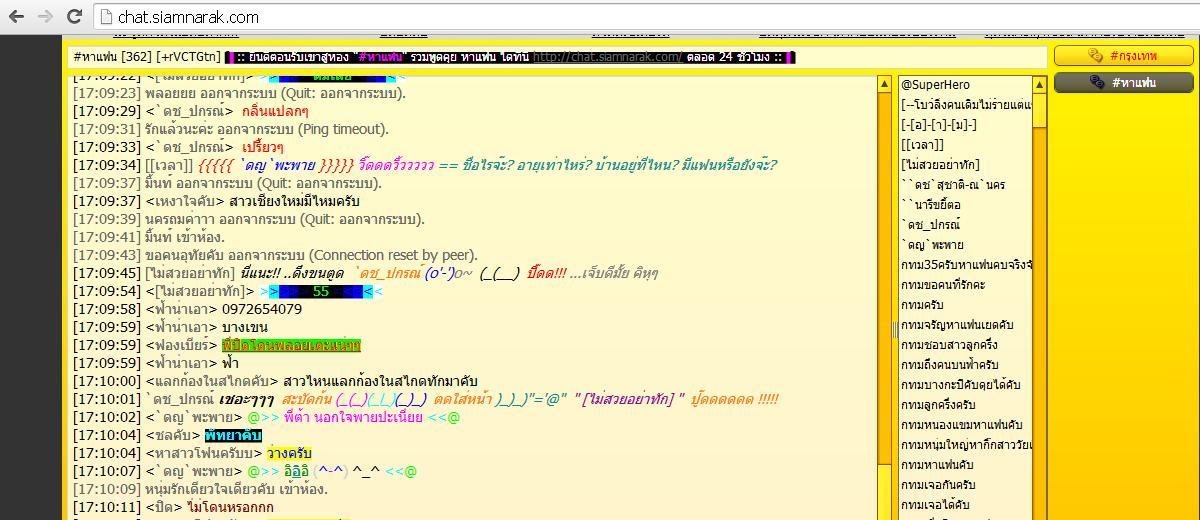Click the green highlighted ฟองเบียร์ message
Viewport: 1200px width, 520px height.
click(292, 345)
